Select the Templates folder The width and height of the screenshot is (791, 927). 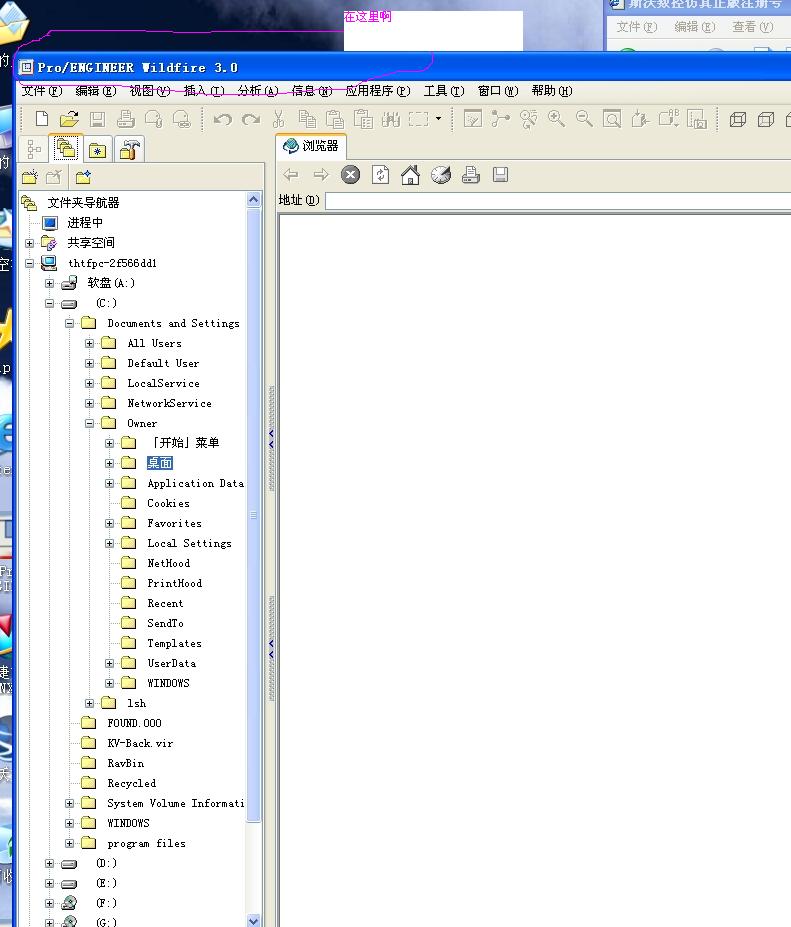[x=174, y=643]
